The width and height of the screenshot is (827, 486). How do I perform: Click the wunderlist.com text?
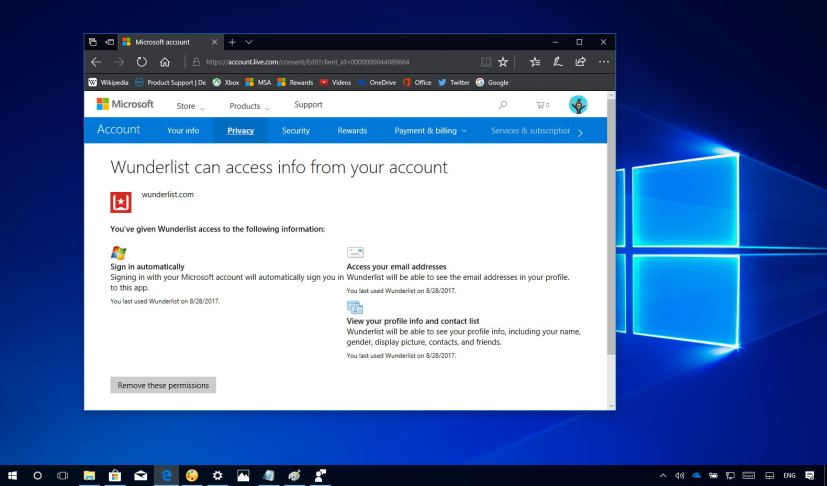(167, 194)
